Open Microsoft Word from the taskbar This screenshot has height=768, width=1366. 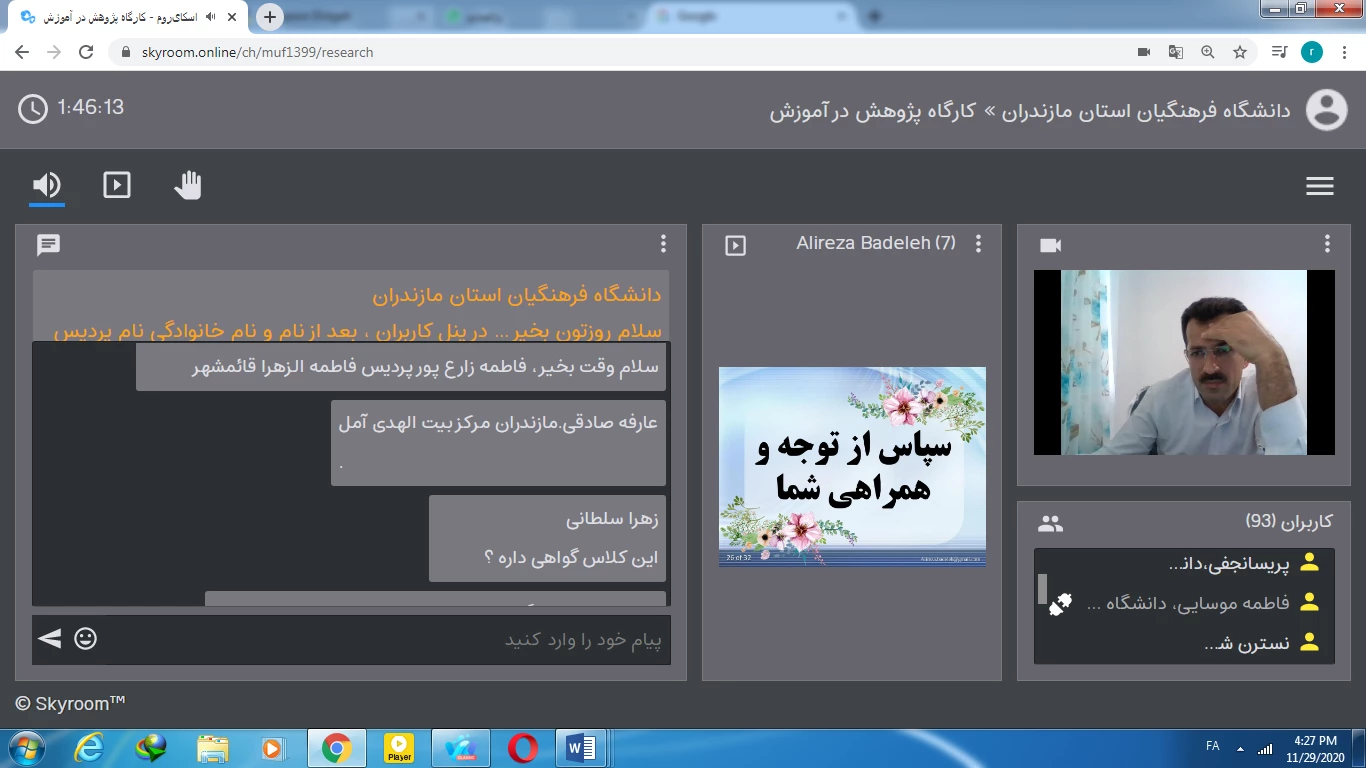click(x=581, y=748)
